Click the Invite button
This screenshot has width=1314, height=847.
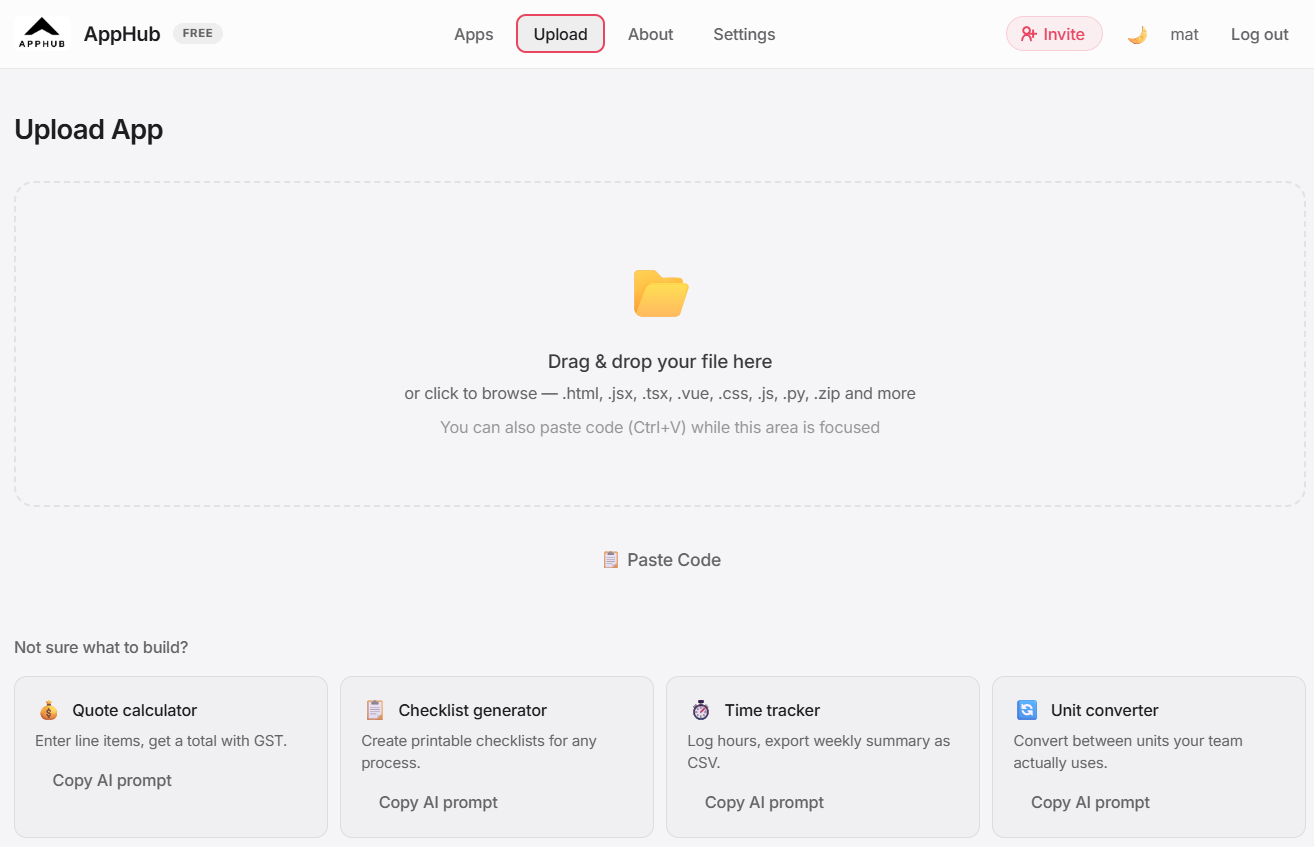tap(1054, 33)
